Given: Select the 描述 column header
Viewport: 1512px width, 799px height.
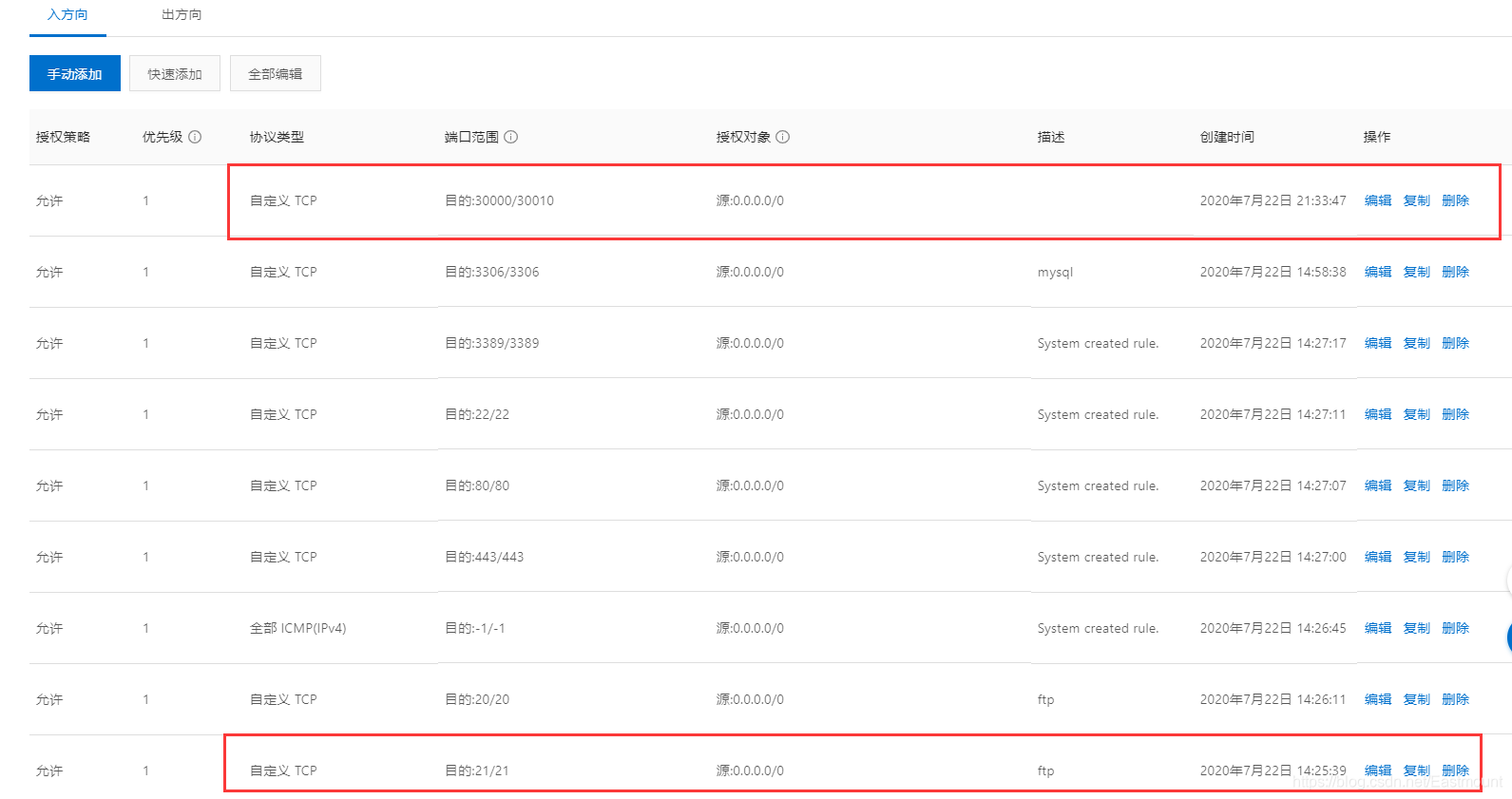Looking at the screenshot, I should pos(1051,137).
